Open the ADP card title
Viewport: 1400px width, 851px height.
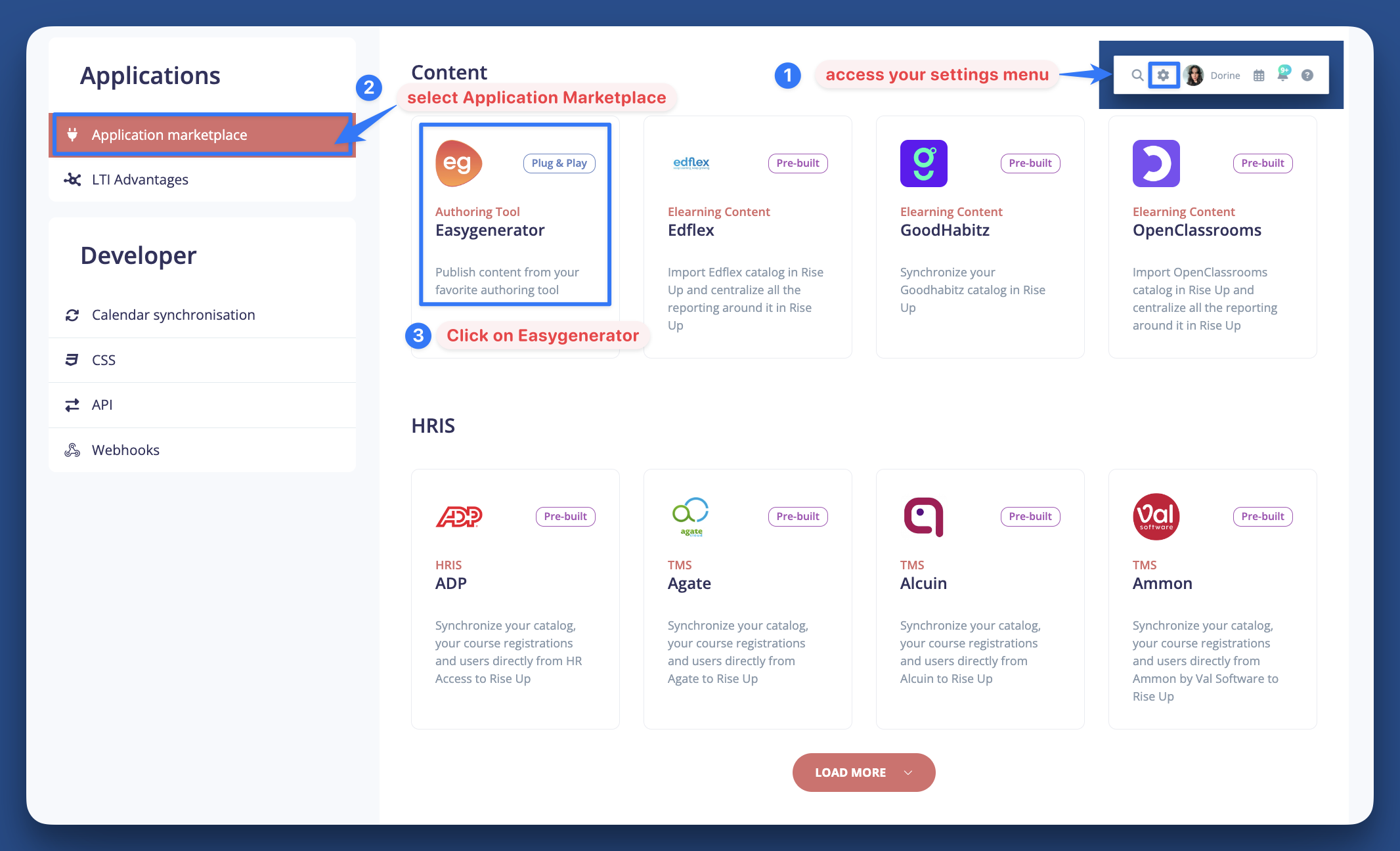tap(451, 584)
